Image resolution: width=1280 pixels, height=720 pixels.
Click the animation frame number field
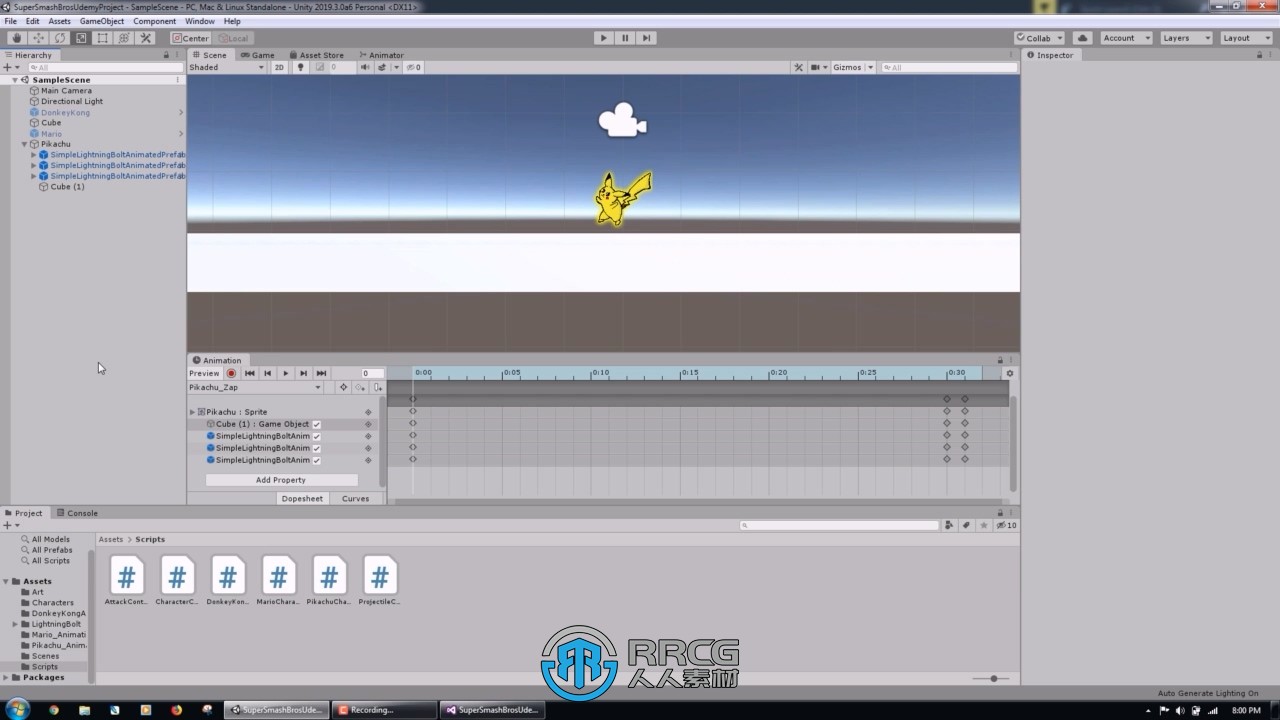(x=372, y=373)
